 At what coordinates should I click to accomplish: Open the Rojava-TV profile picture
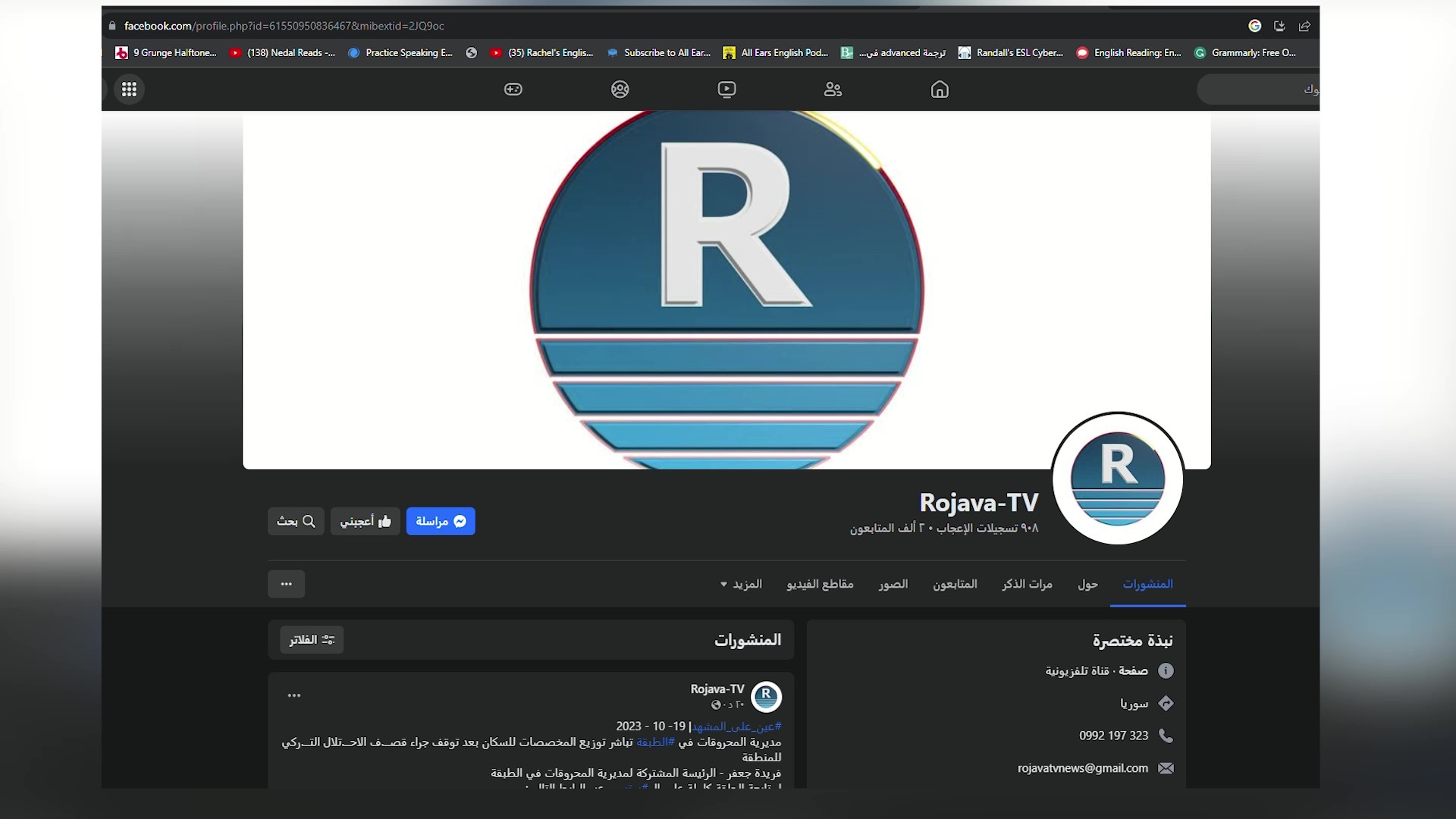coord(1118,479)
